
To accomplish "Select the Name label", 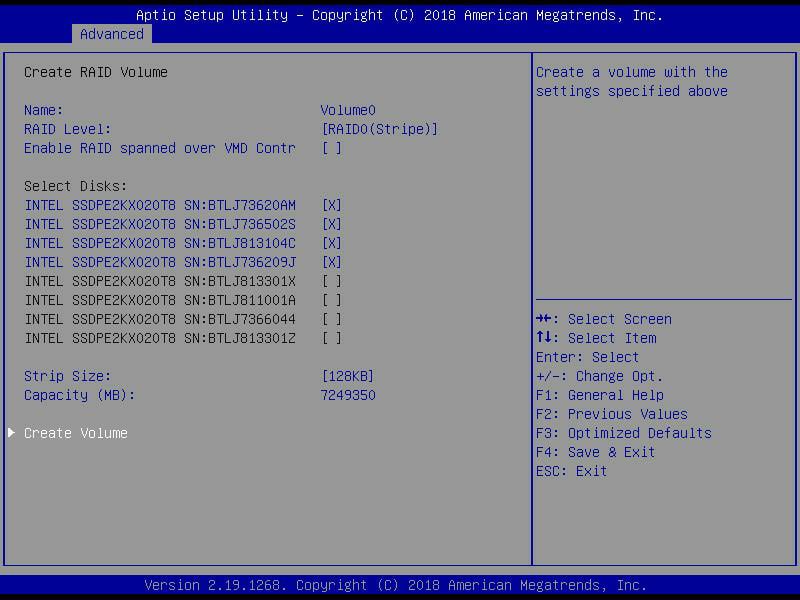I will click(43, 110).
